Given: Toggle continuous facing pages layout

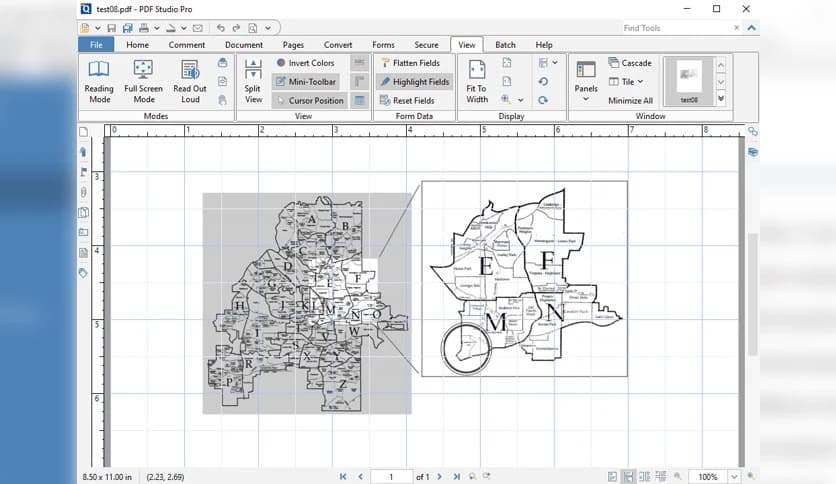Looking at the screenshot, I should 661,477.
